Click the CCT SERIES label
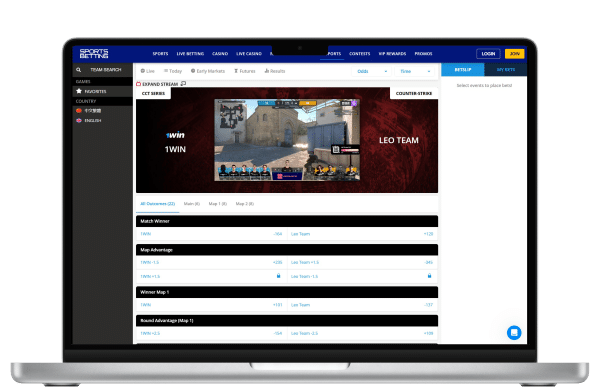 (x=153, y=93)
